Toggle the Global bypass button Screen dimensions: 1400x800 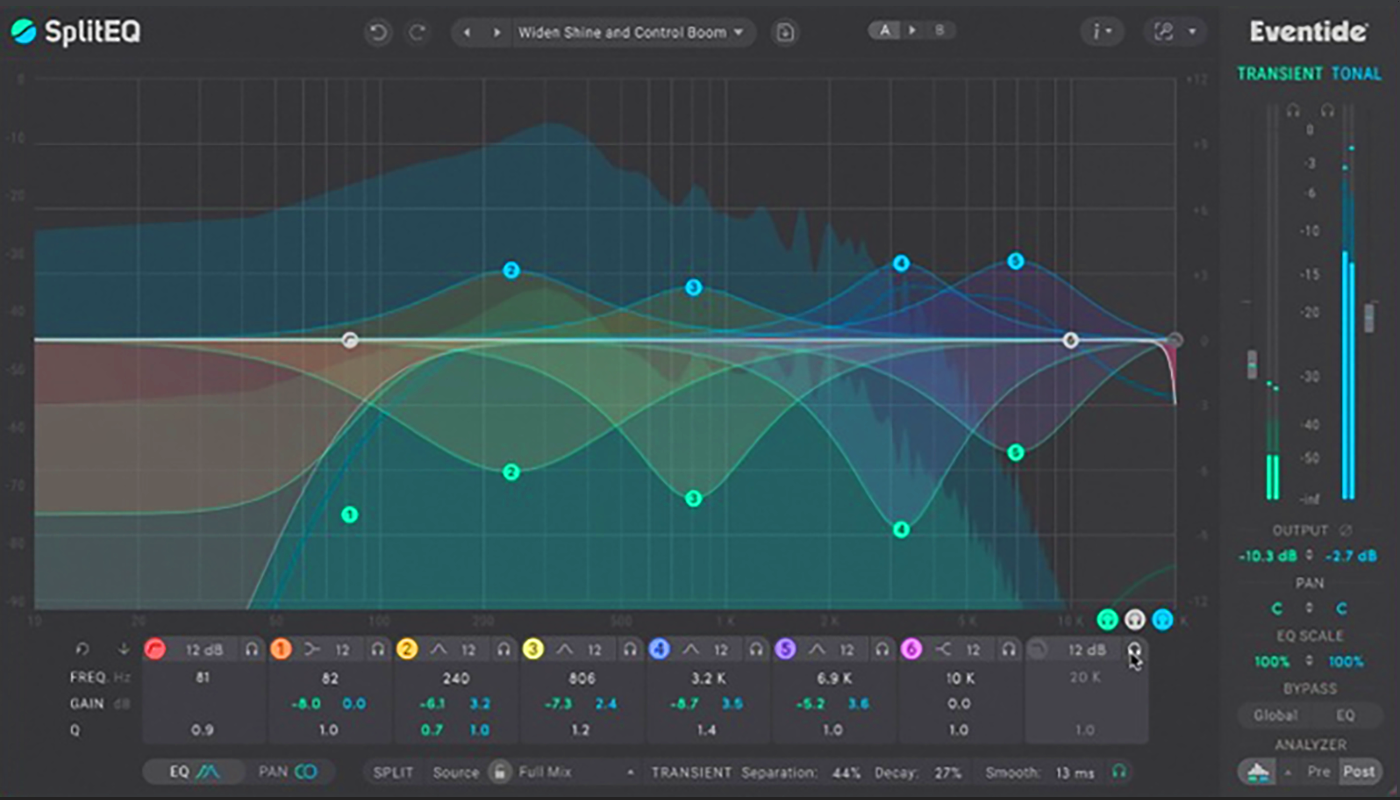pyautogui.click(x=1275, y=715)
